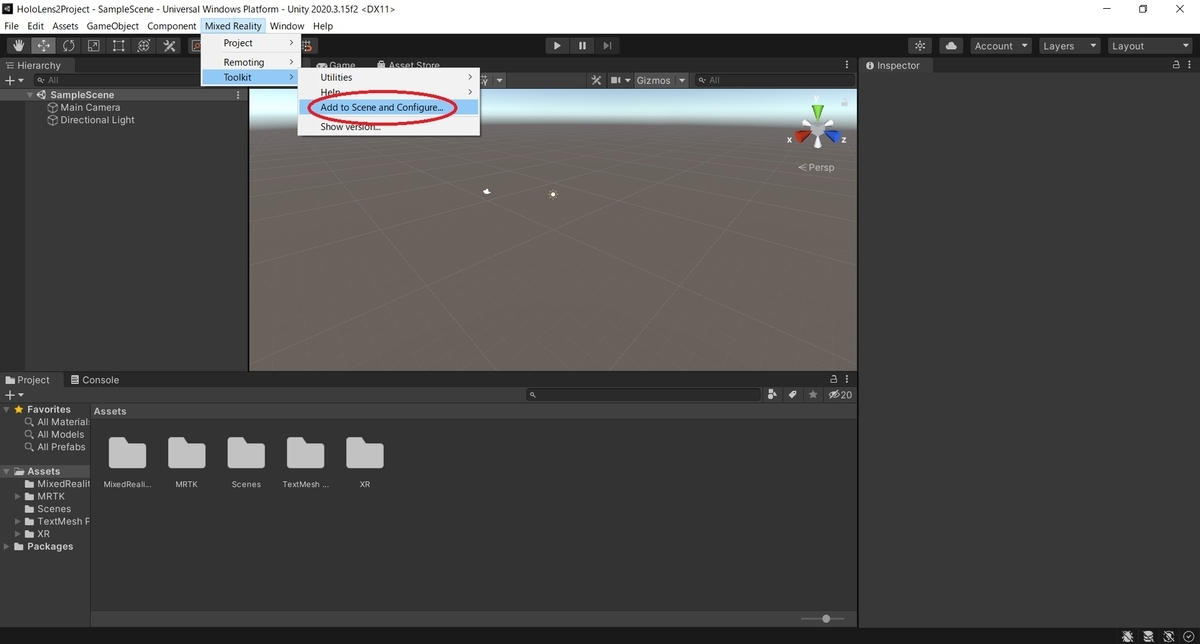Select the Scale tool
Screen dimensions: 1200x644
coord(94,46)
